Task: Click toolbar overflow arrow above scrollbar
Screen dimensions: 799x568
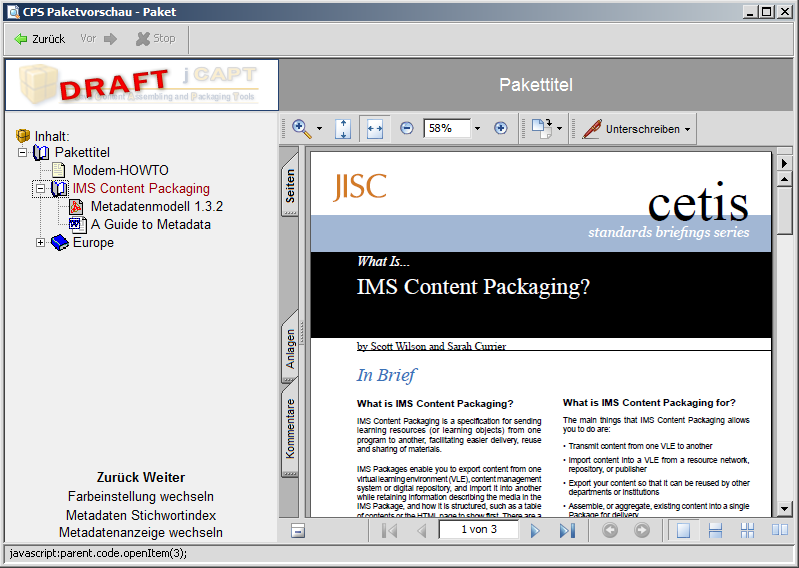Action: (x=784, y=163)
